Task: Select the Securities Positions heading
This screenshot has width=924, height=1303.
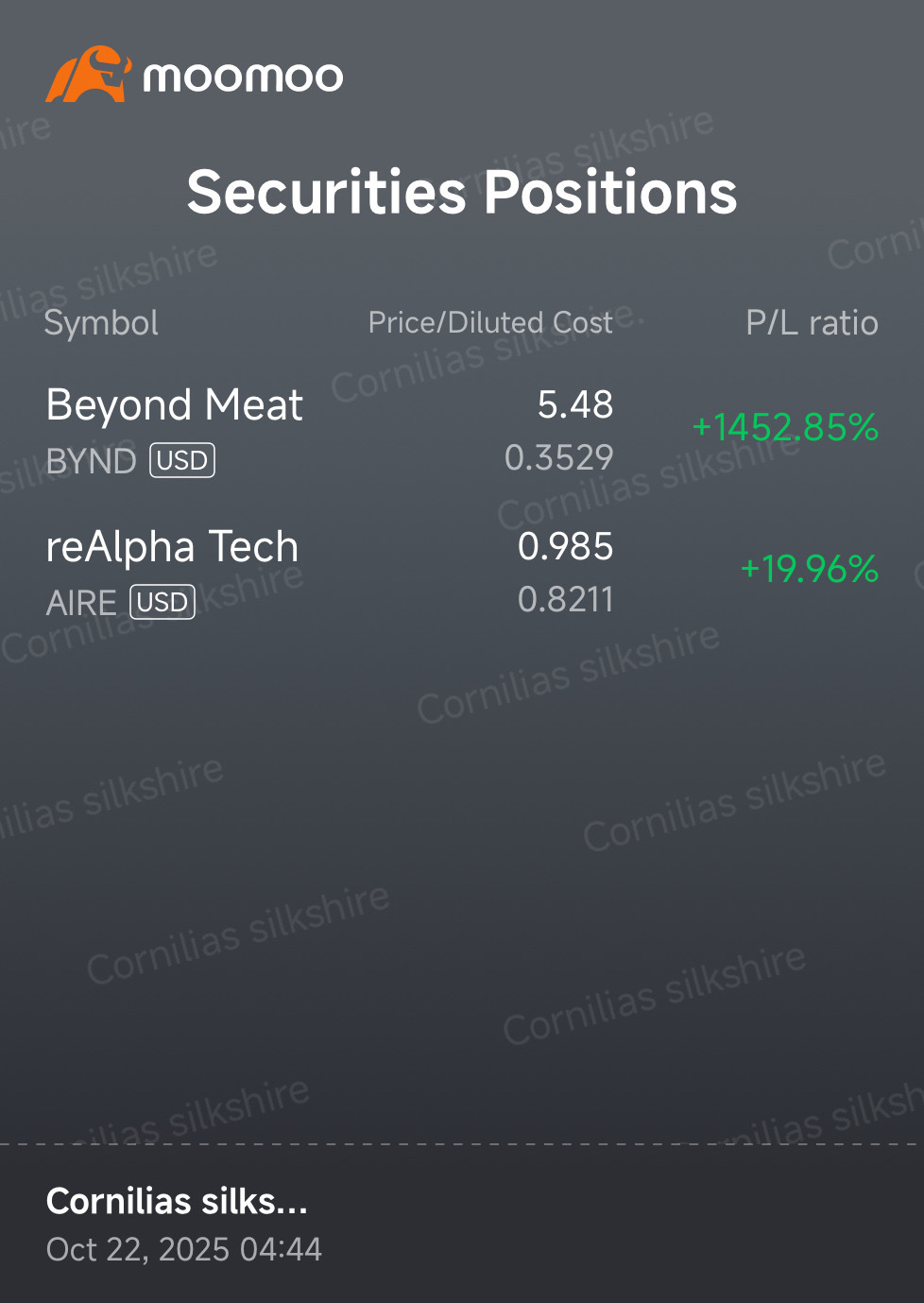Action: pyautogui.click(x=461, y=193)
